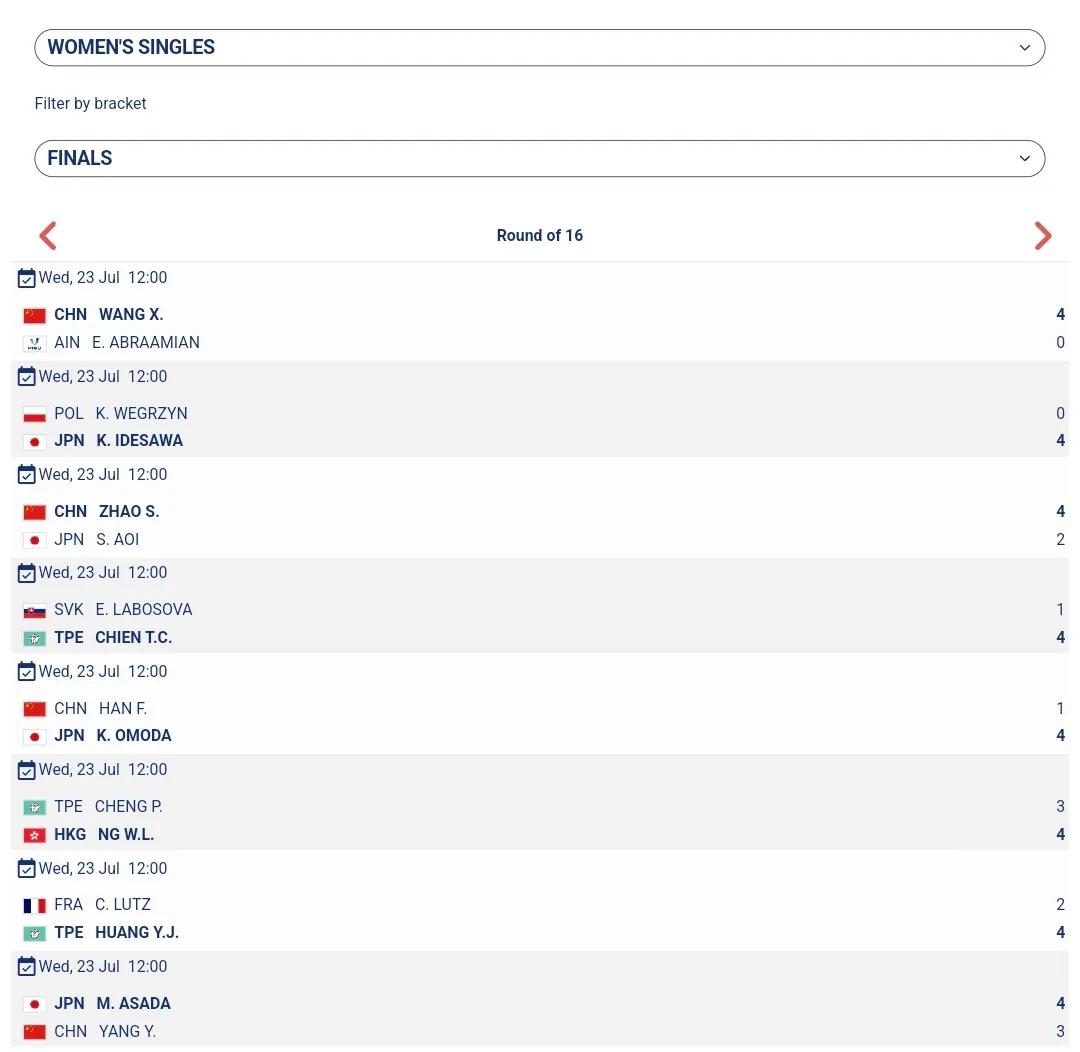Click calendar icon of the M. Asada match
The image size is (1080, 1052).
point(26,967)
